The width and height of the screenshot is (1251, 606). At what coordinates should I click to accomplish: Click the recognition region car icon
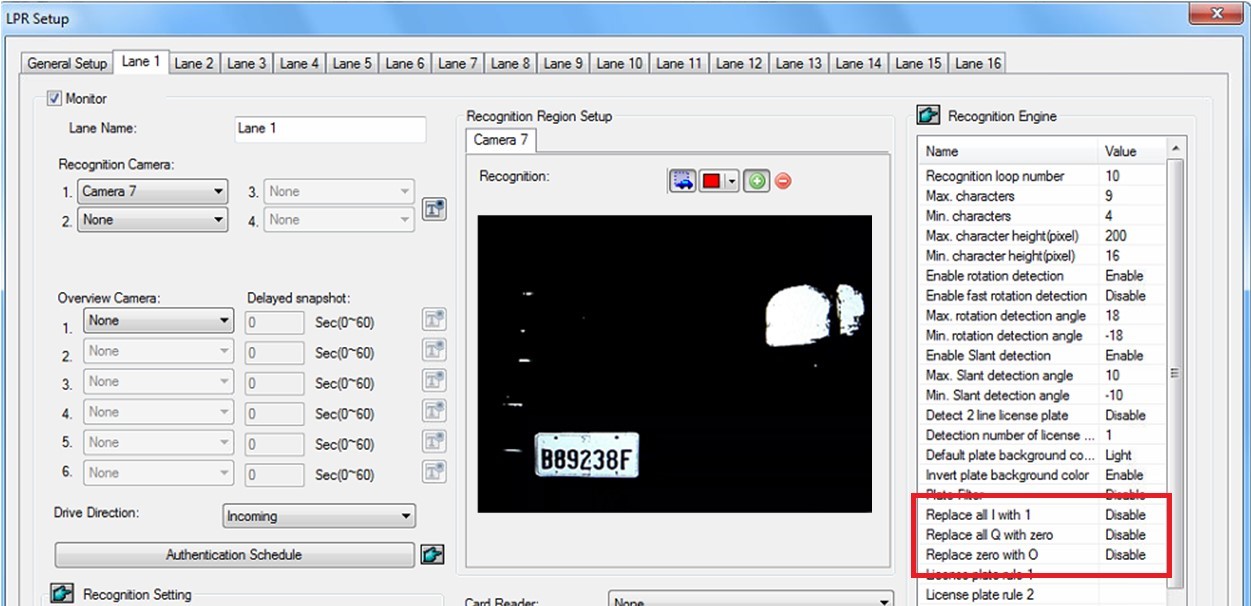click(x=683, y=180)
